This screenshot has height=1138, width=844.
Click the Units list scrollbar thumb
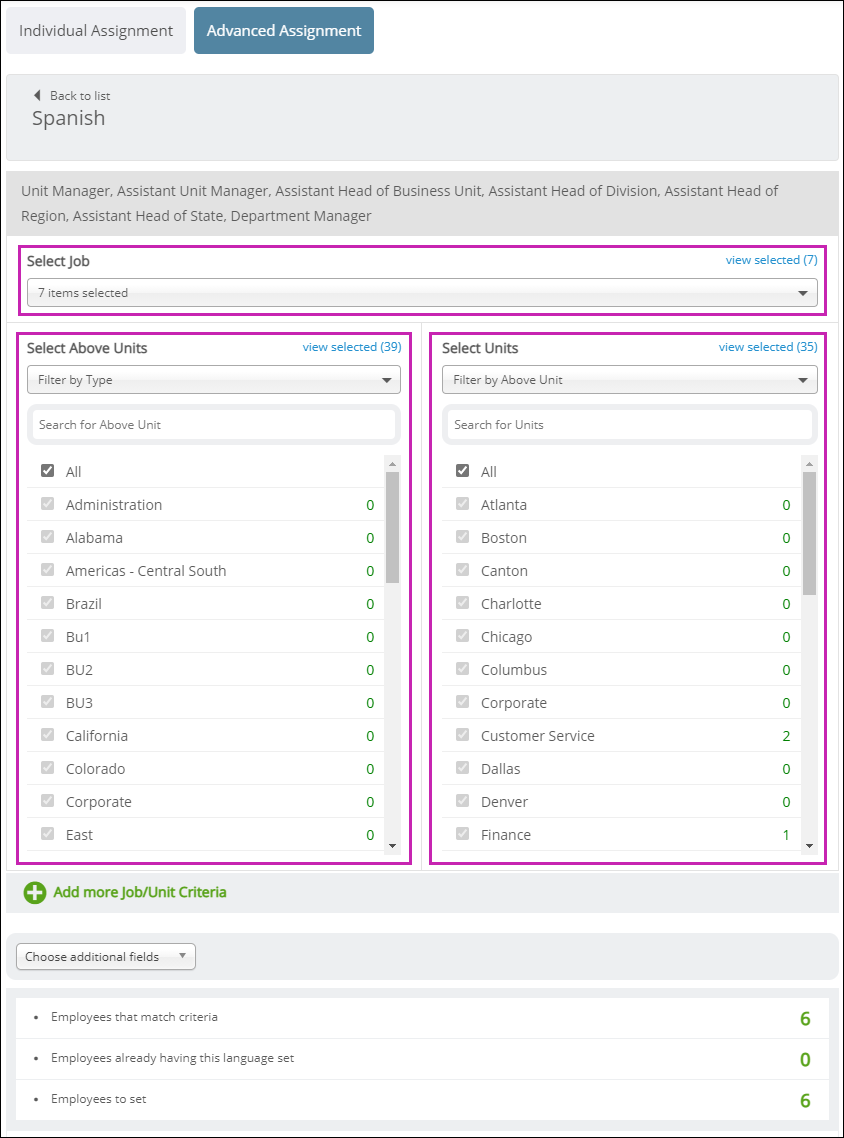810,533
